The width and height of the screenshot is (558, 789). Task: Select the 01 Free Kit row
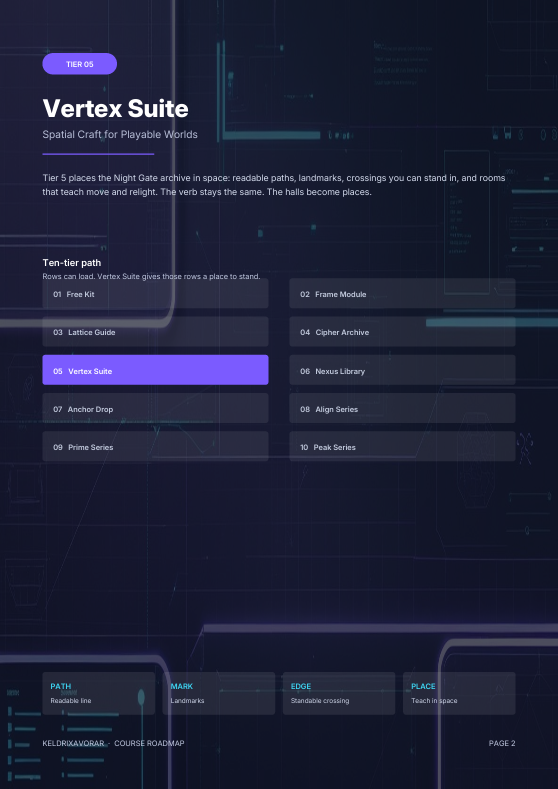155,293
